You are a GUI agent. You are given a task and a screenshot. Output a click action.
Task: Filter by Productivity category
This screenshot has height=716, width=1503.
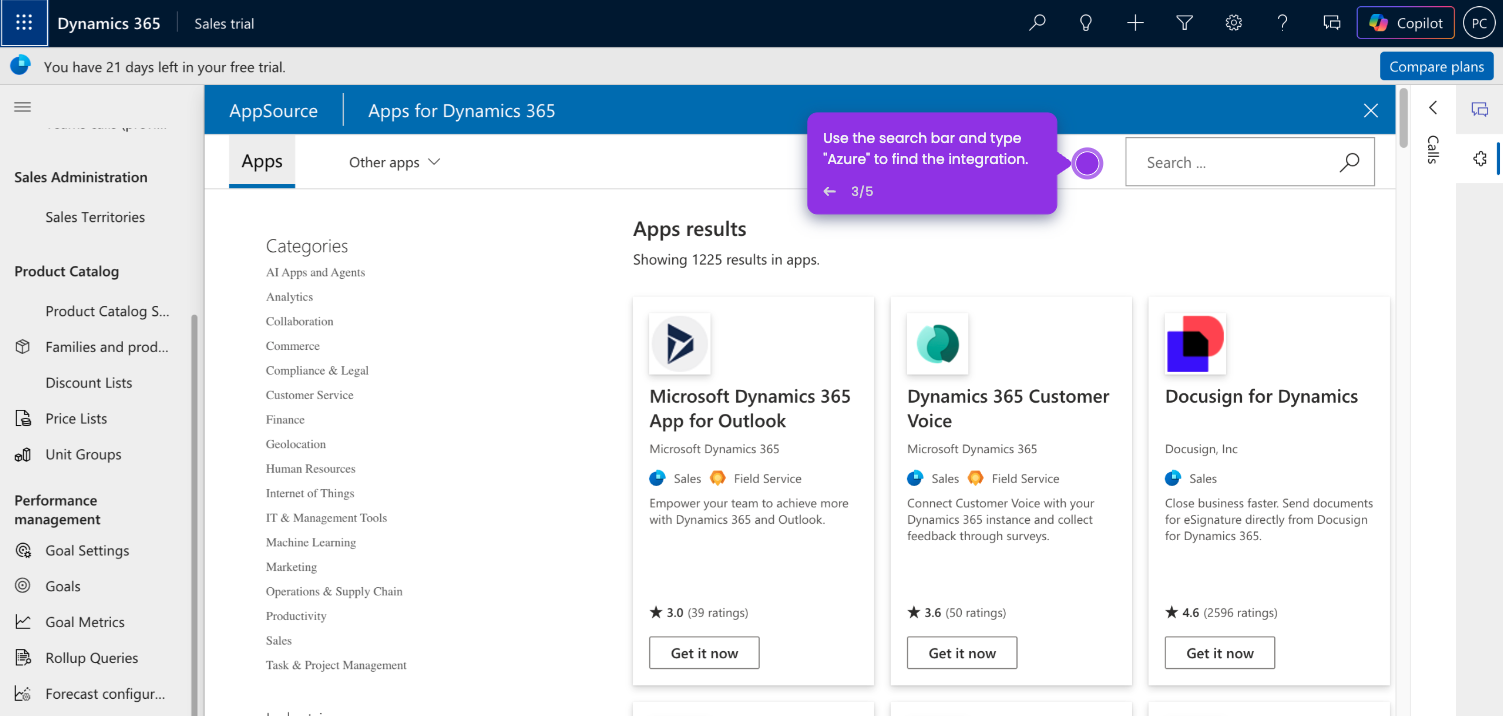pos(296,616)
